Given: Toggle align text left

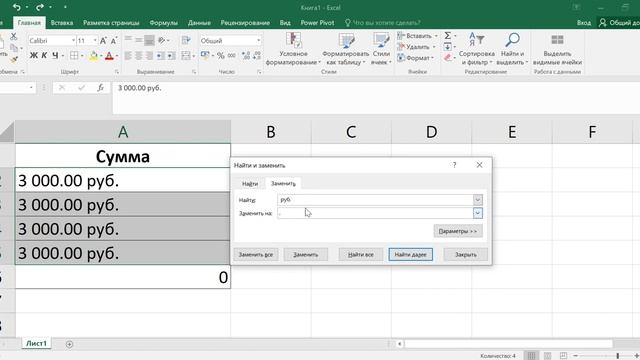Looking at the screenshot, I should [x=128, y=56].
